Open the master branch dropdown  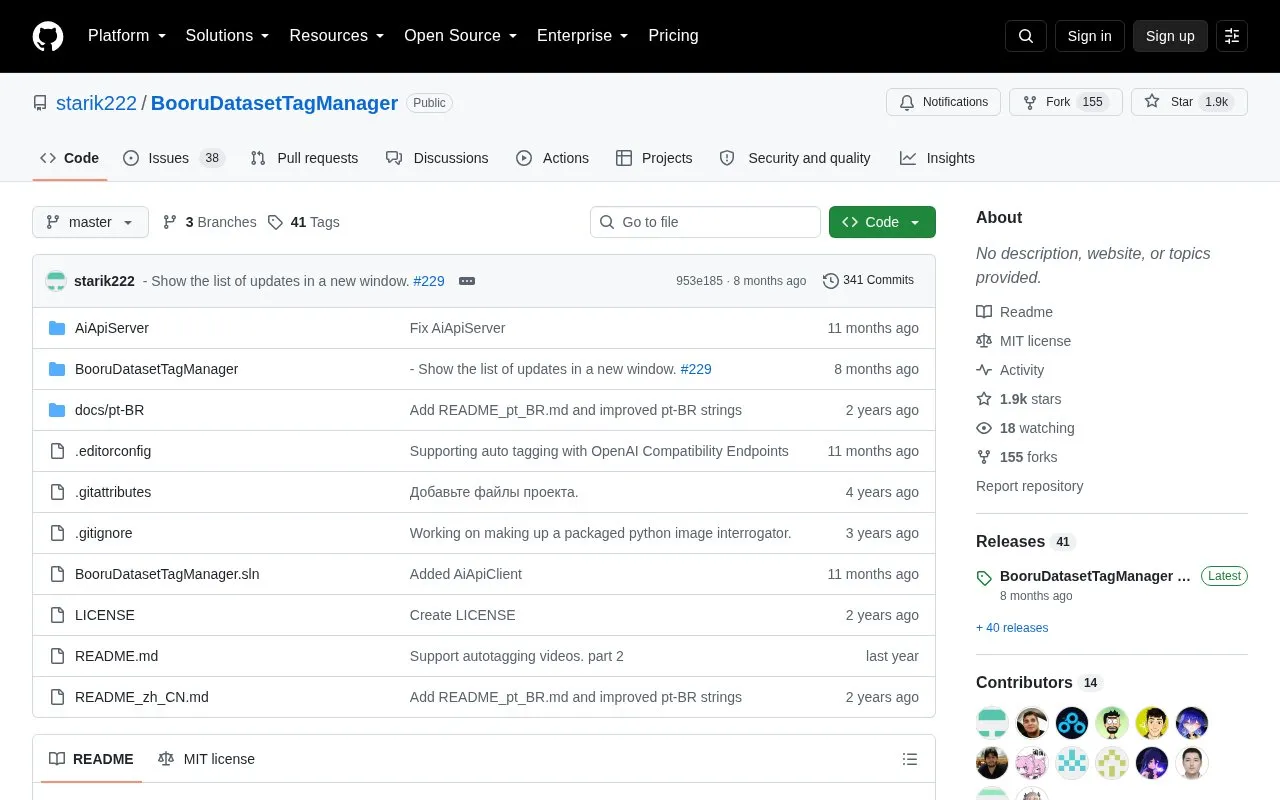click(x=90, y=222)
